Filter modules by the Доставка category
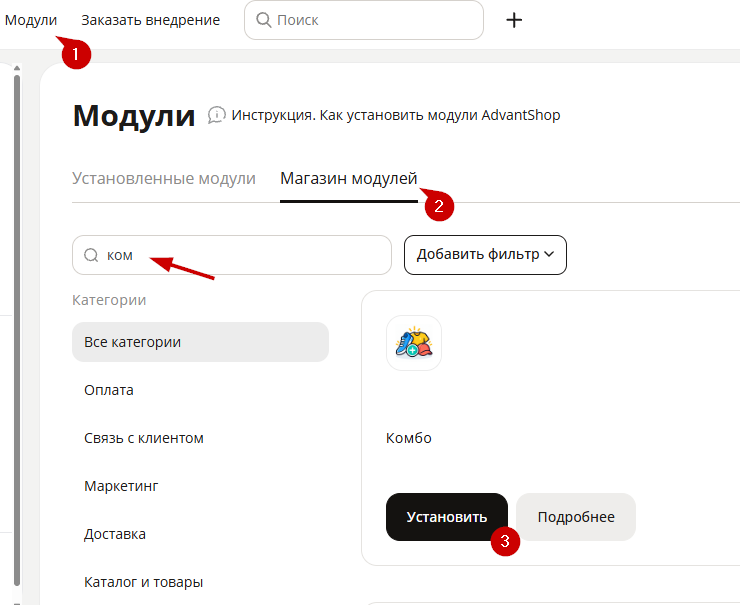Screen dimensions: 740x605 point(115,534)
